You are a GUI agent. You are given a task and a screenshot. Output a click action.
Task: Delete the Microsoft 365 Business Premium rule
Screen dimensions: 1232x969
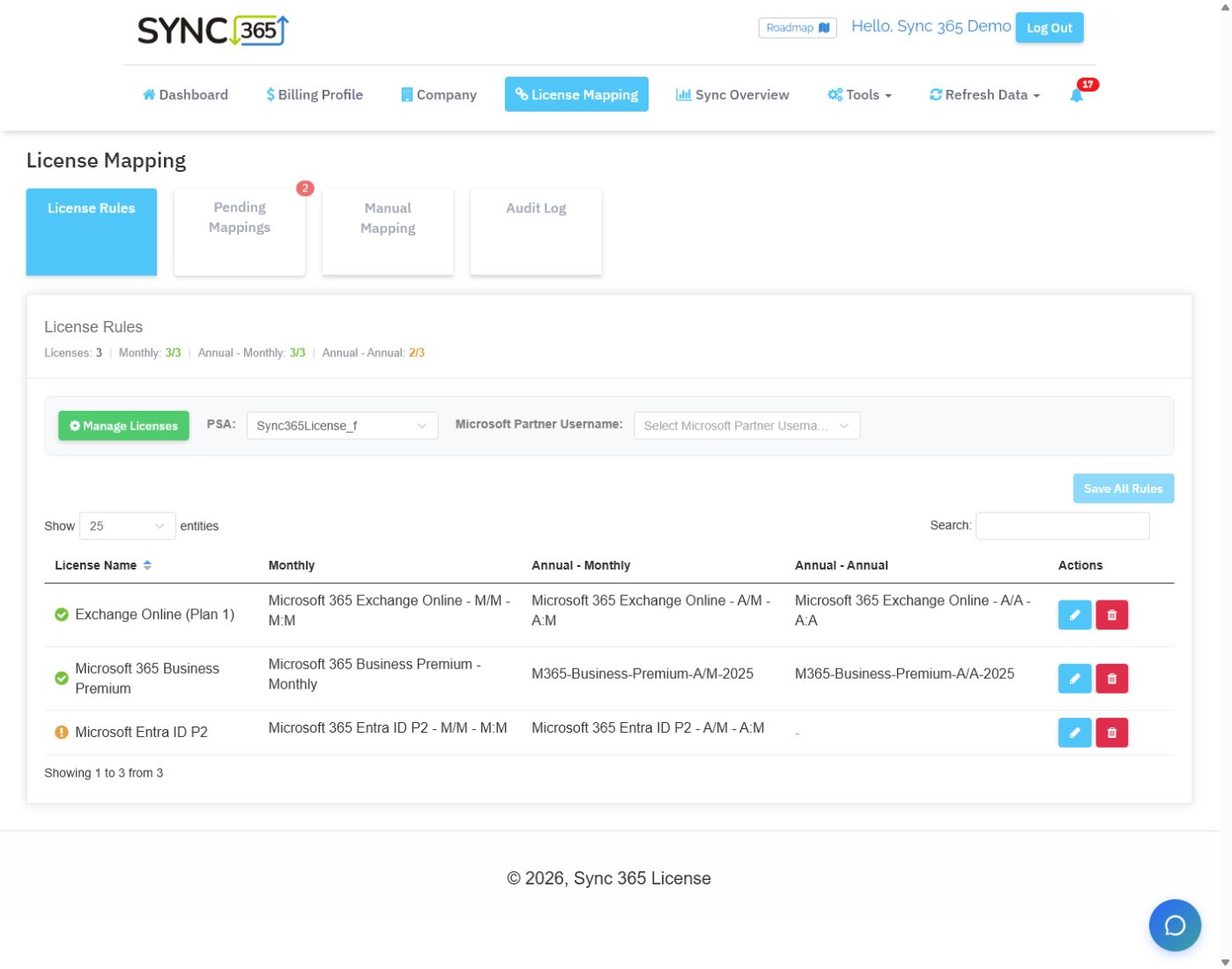[1111, 678]
